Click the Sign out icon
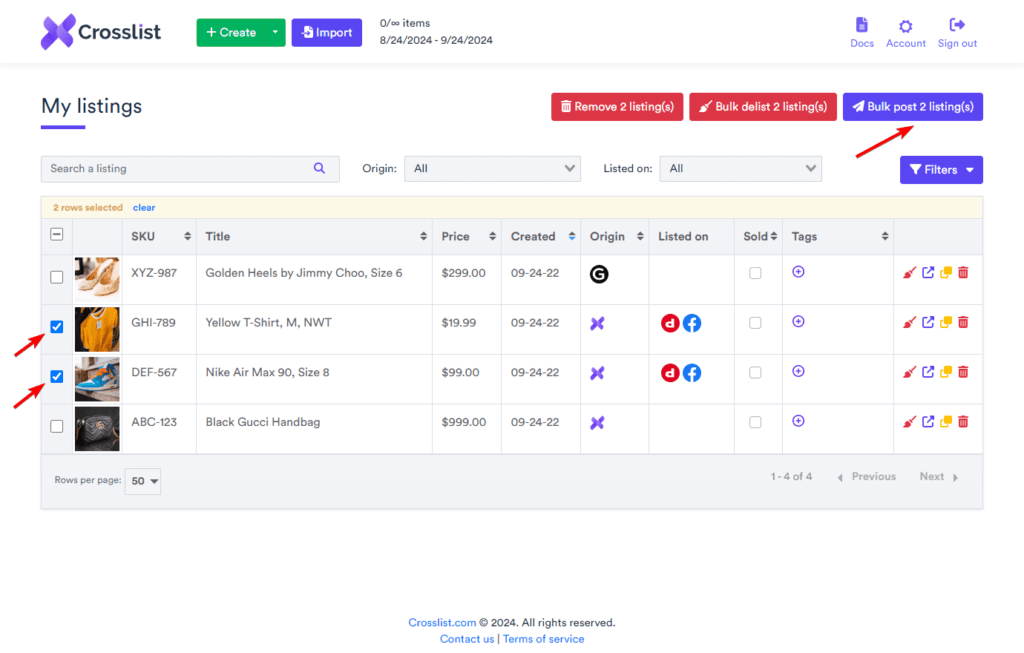The image size is (1024, 653). (957, 25)
